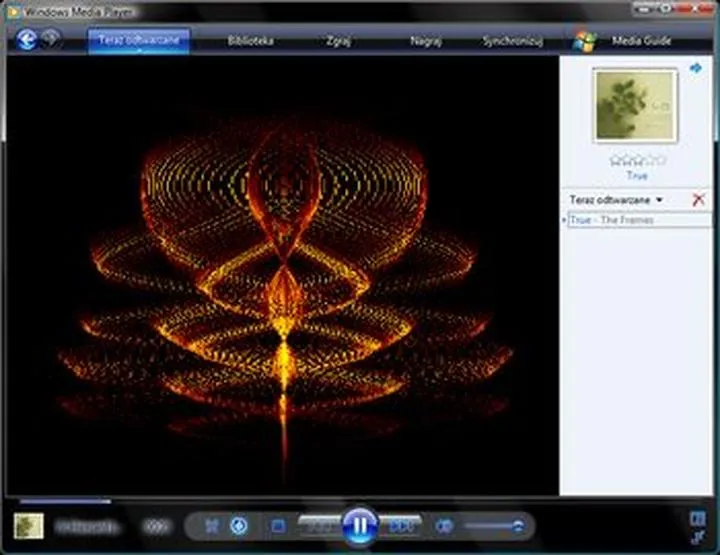
Task: Hide the list pane with blue arrow
Action: [x=696, y=68]
